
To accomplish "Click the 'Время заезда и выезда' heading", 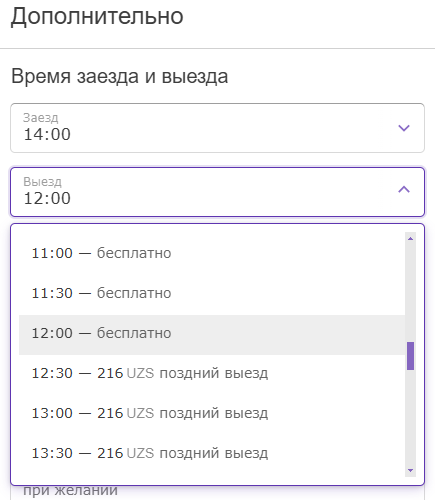I will pyautogui.click(x=120, y=76).
